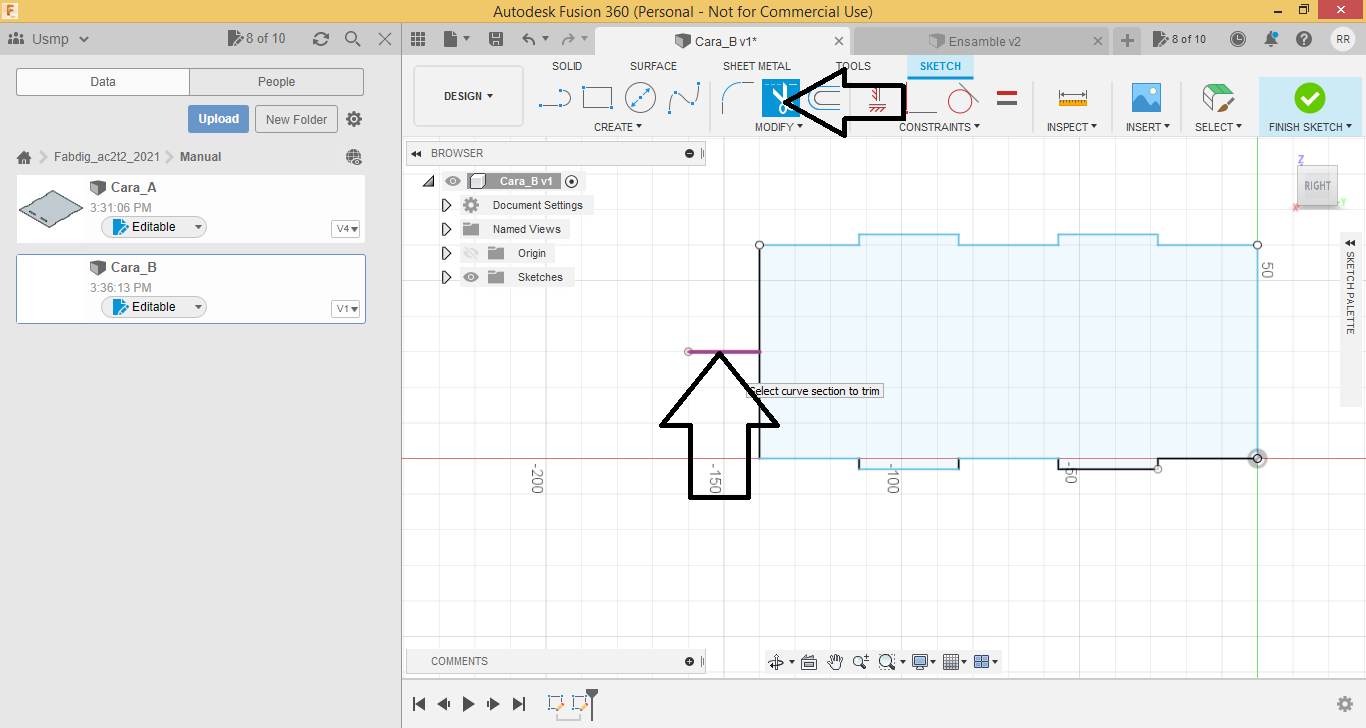Switch to the SHEET METAL tab
Screen dimensions: 1366x728
pyautogui.click(x=757, y=66)
